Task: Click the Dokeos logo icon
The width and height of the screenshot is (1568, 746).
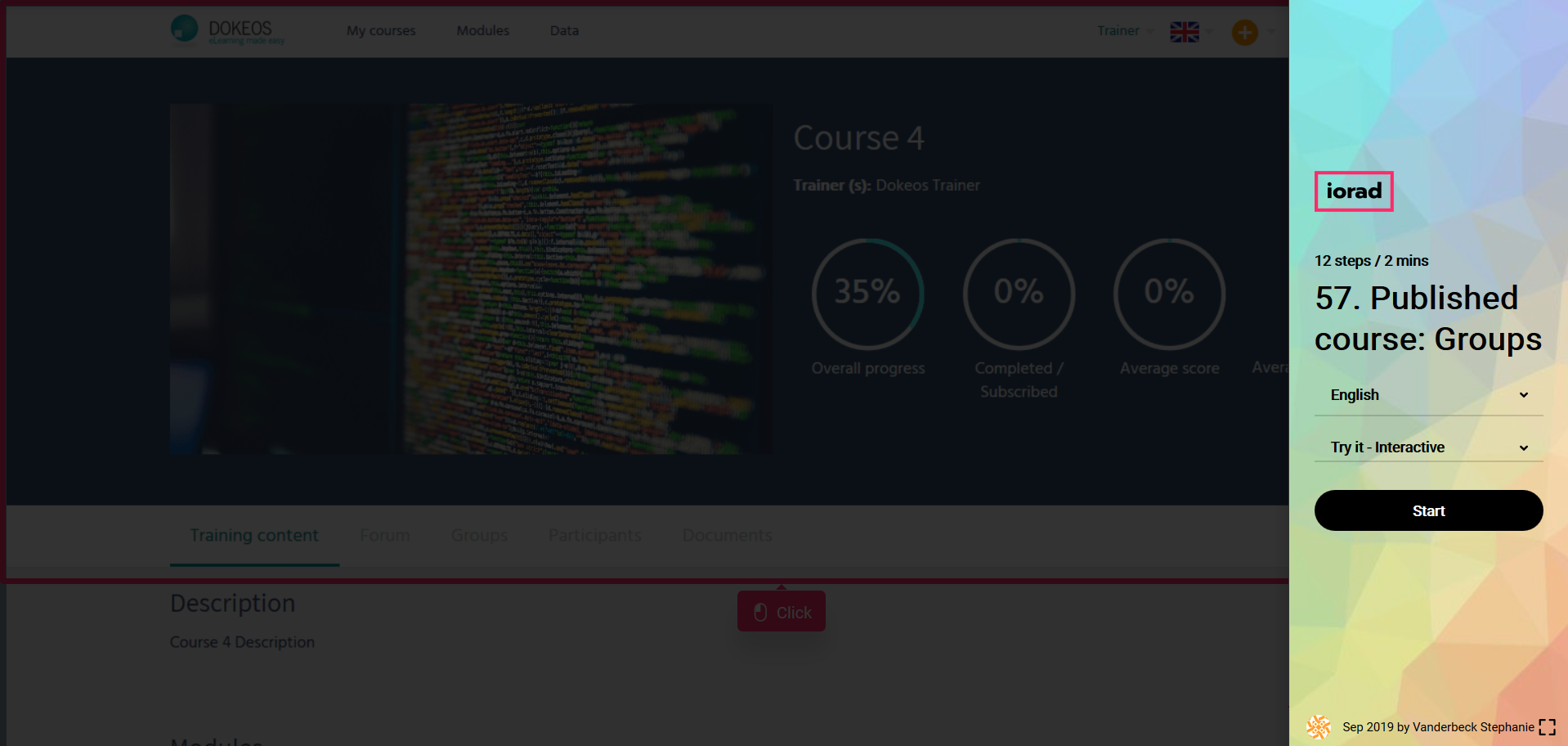Action: point(185,29)
